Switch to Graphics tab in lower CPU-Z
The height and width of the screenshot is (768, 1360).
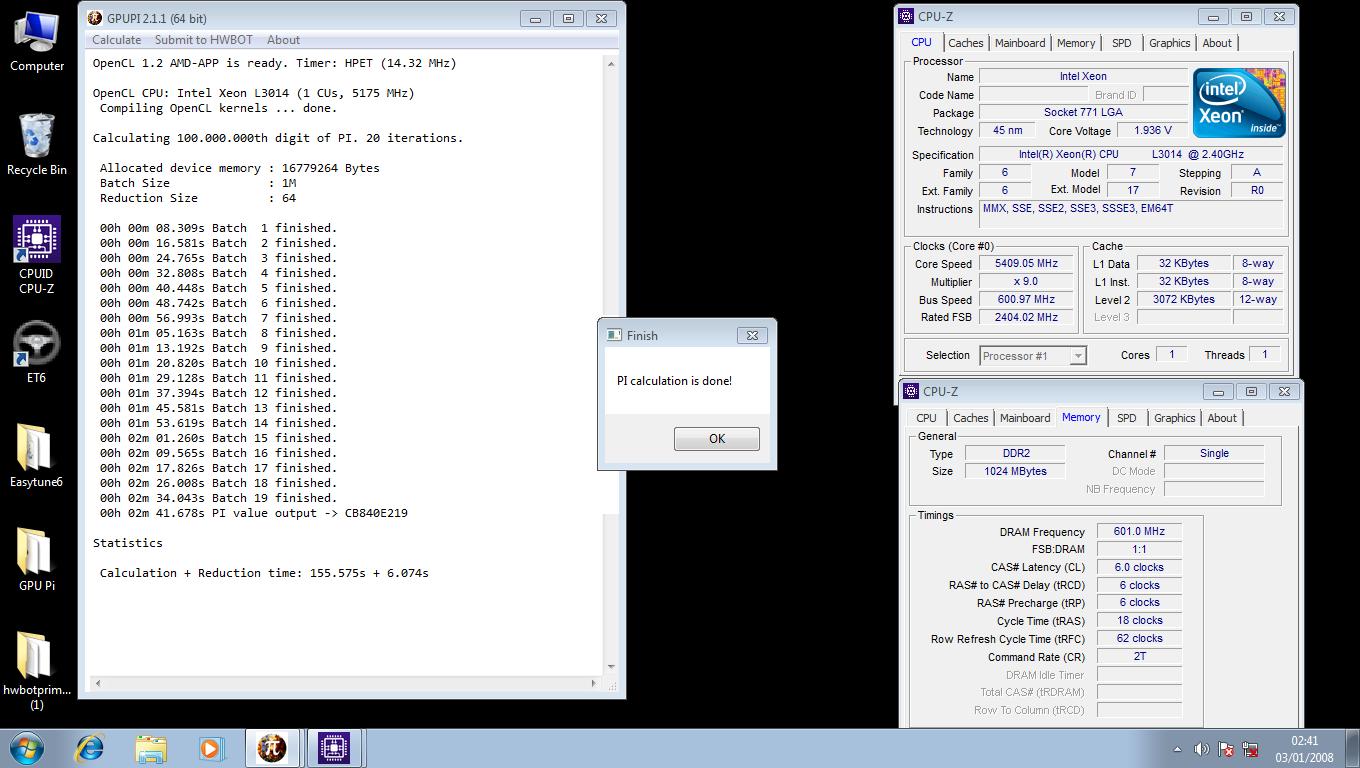click(x=1175, y=418)
